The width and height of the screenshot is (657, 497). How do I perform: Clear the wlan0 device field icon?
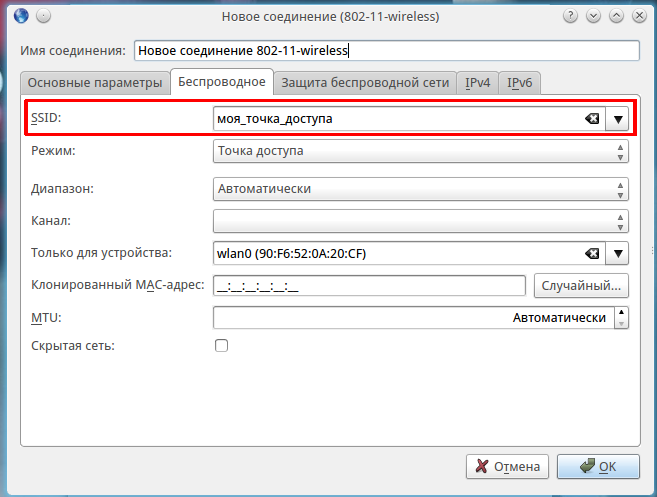pos(592,254)
